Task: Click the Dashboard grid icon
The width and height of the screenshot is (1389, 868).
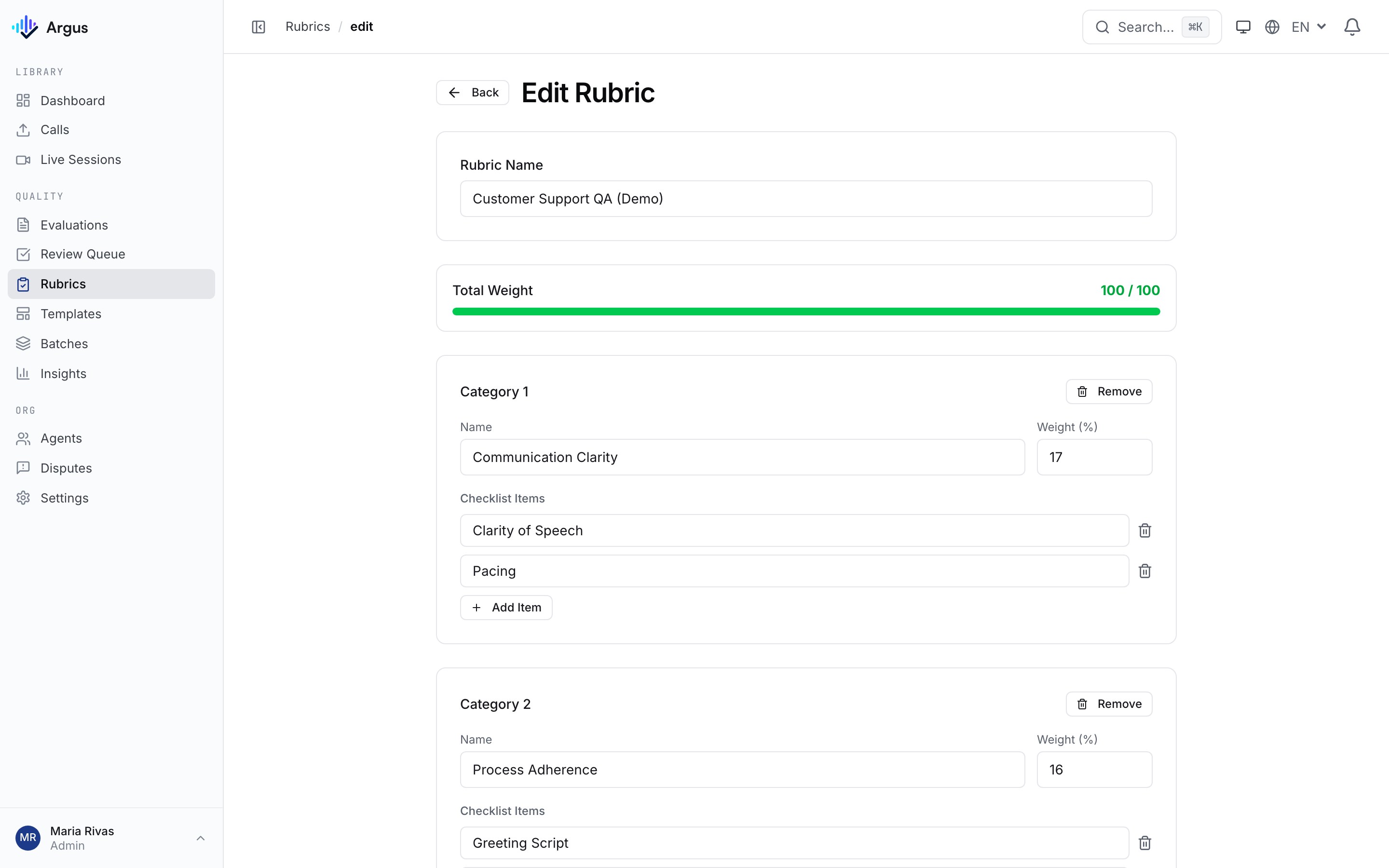Action: tap(23, 100)
